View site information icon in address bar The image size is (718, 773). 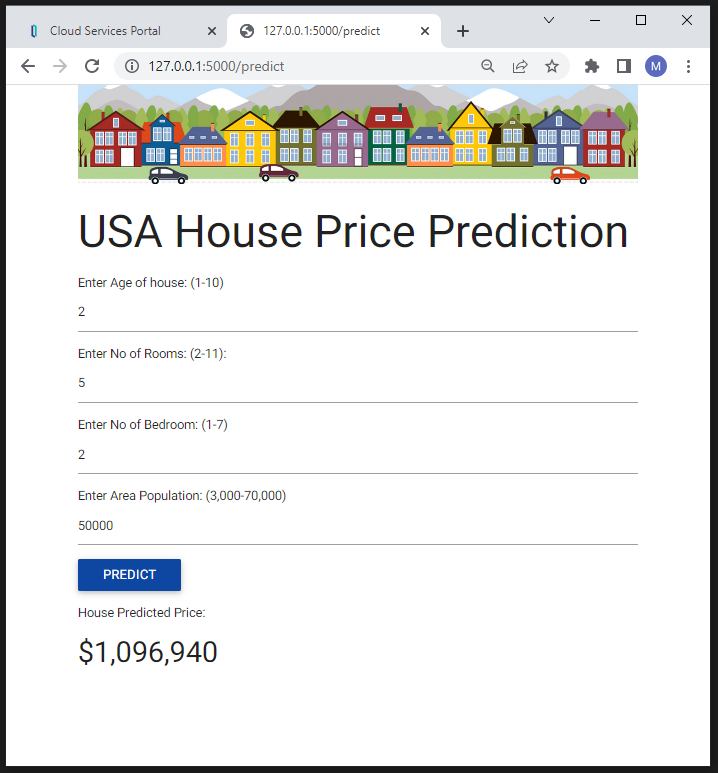click(132, 66)
